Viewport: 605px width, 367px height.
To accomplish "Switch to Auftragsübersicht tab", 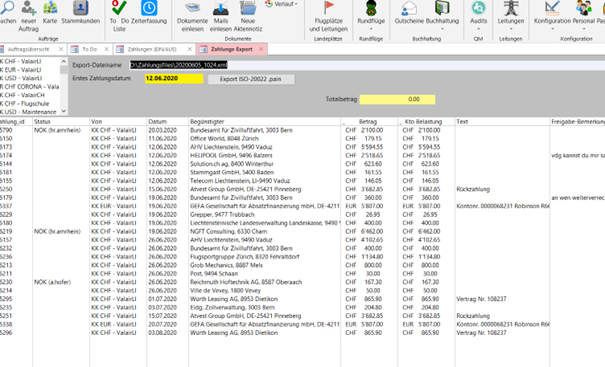I will tap(29, 49).
